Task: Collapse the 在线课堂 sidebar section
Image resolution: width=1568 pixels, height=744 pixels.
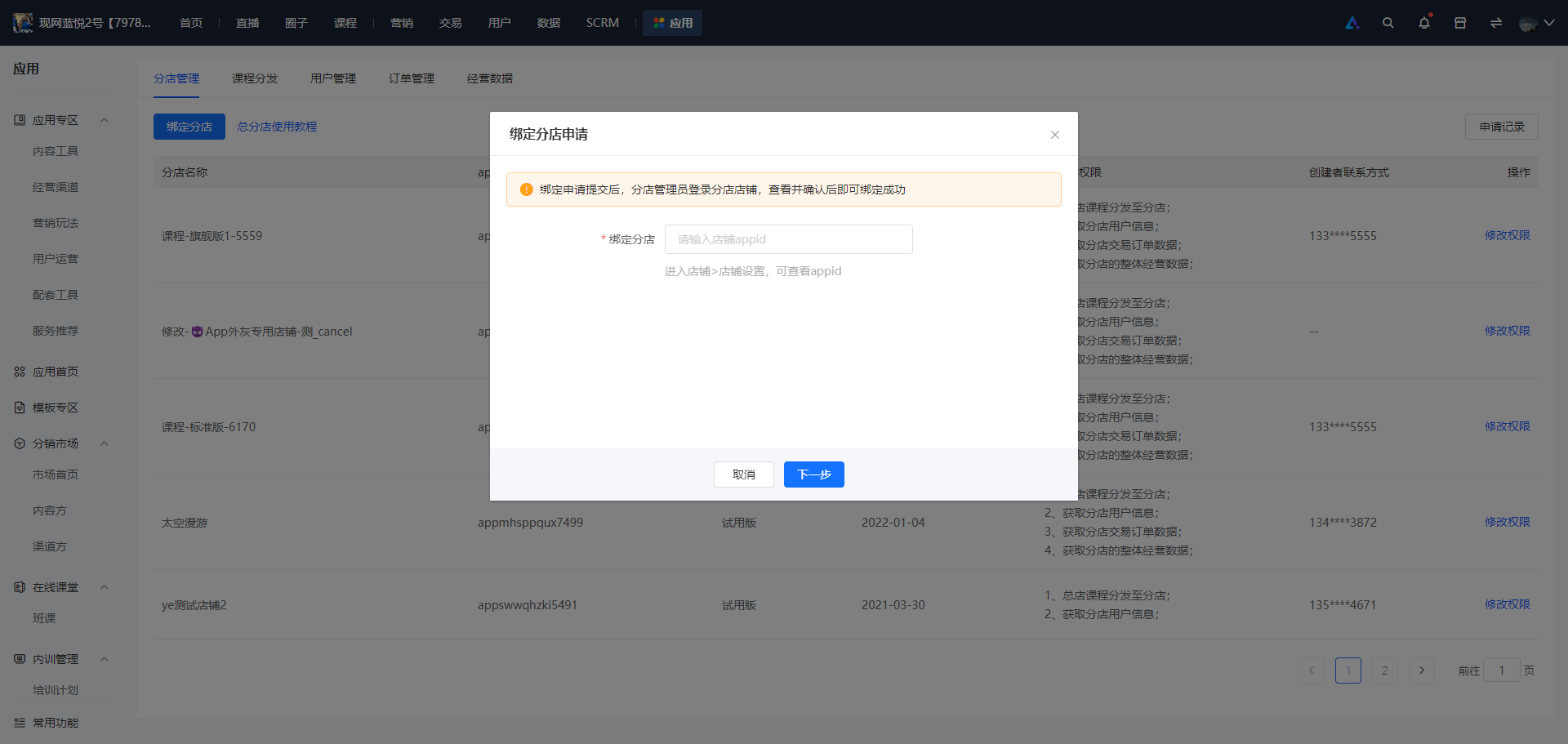Action: click(x=105, y=587)
